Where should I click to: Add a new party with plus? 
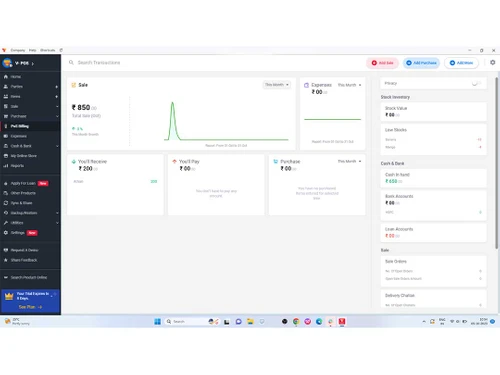point(56,87)
